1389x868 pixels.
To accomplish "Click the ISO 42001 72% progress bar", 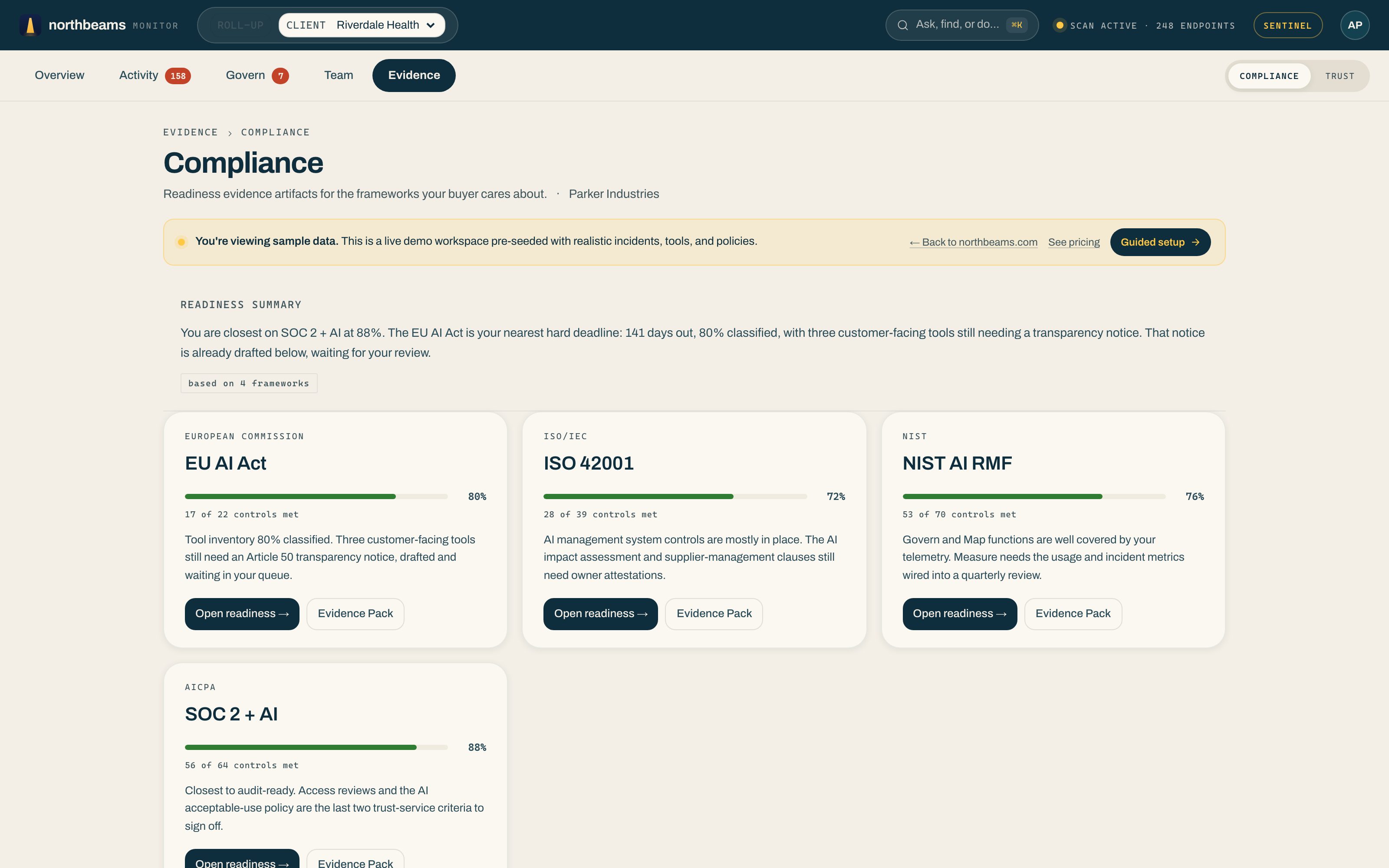I will tap(675, 496).
